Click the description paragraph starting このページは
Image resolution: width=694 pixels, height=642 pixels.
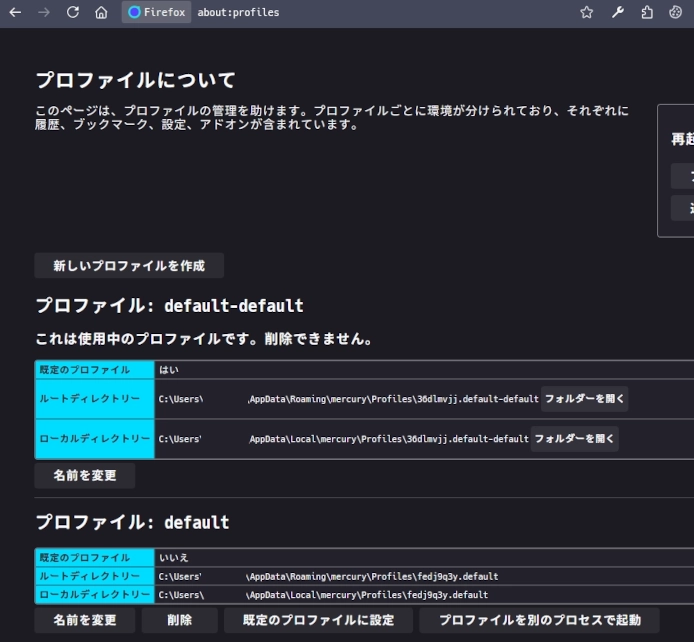pyautogui.click(x=332, y=117)
